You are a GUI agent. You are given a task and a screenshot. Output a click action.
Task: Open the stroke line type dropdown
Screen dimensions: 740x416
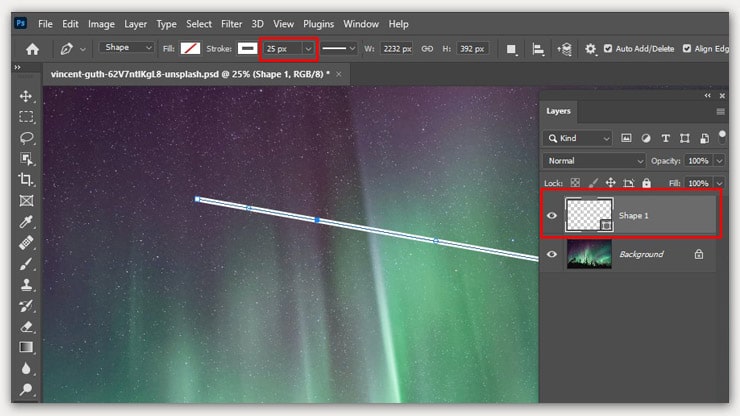[338, 49]
